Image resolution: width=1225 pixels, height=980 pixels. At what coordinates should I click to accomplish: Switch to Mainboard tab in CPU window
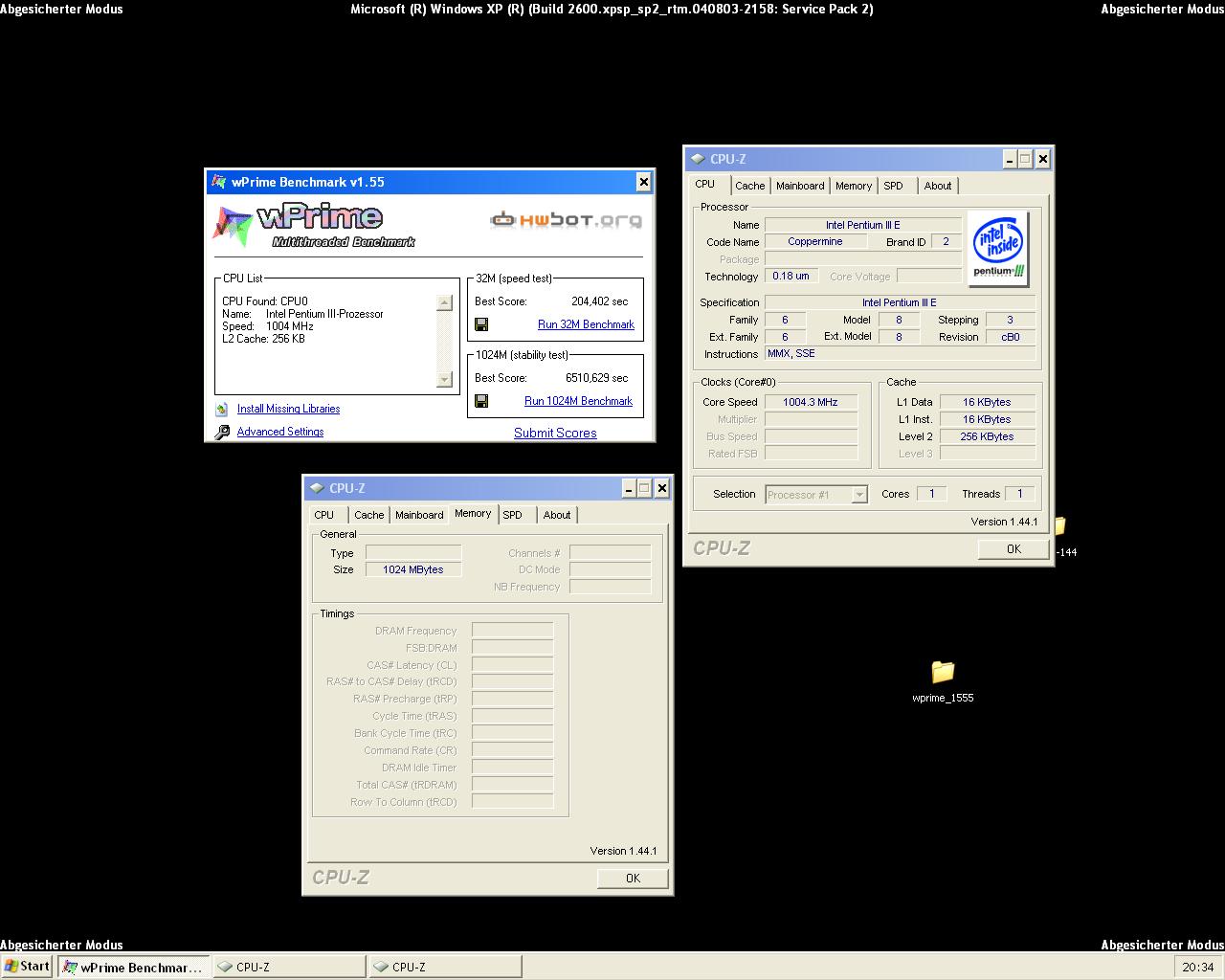point(800,186)
